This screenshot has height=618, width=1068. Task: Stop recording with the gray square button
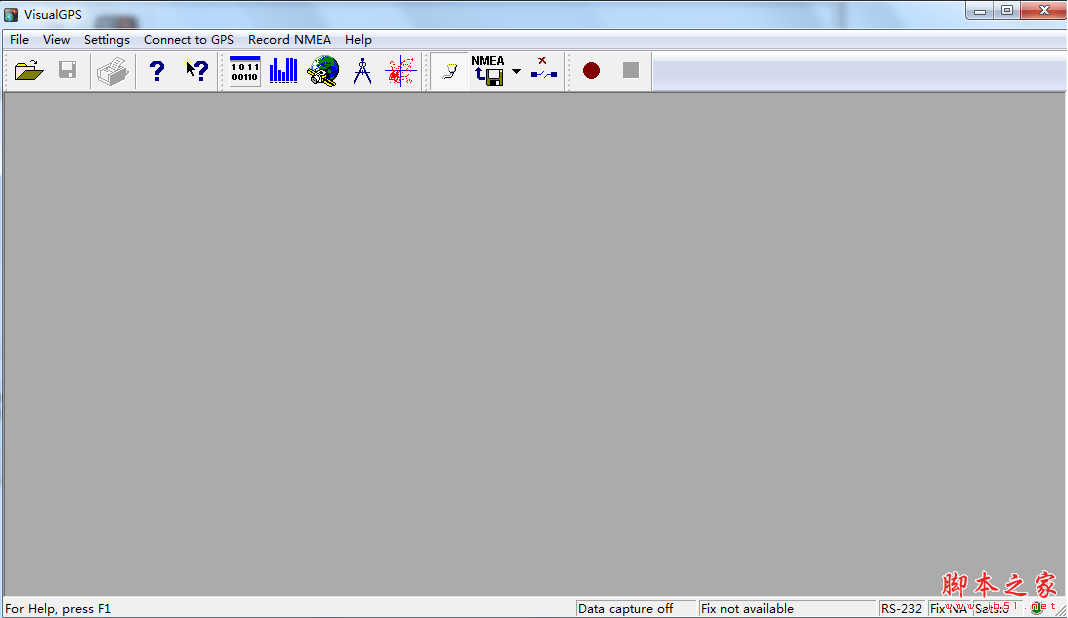(631, 70)
